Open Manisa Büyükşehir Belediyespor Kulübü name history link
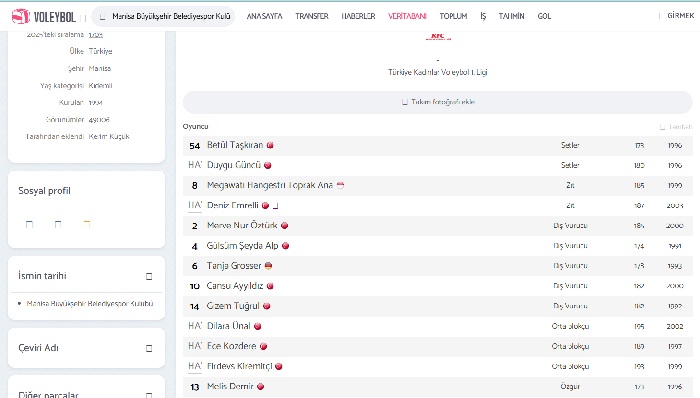The width and height of the screenshot is (700, 398). [x=90, y=303]
